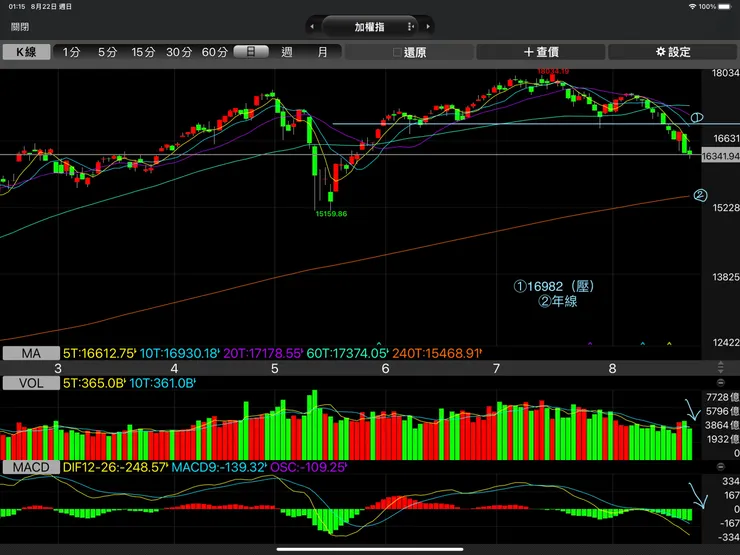Tap the current price tag 16341.94
This screenshot has height=555, width=740.
[x=721, y=156]
